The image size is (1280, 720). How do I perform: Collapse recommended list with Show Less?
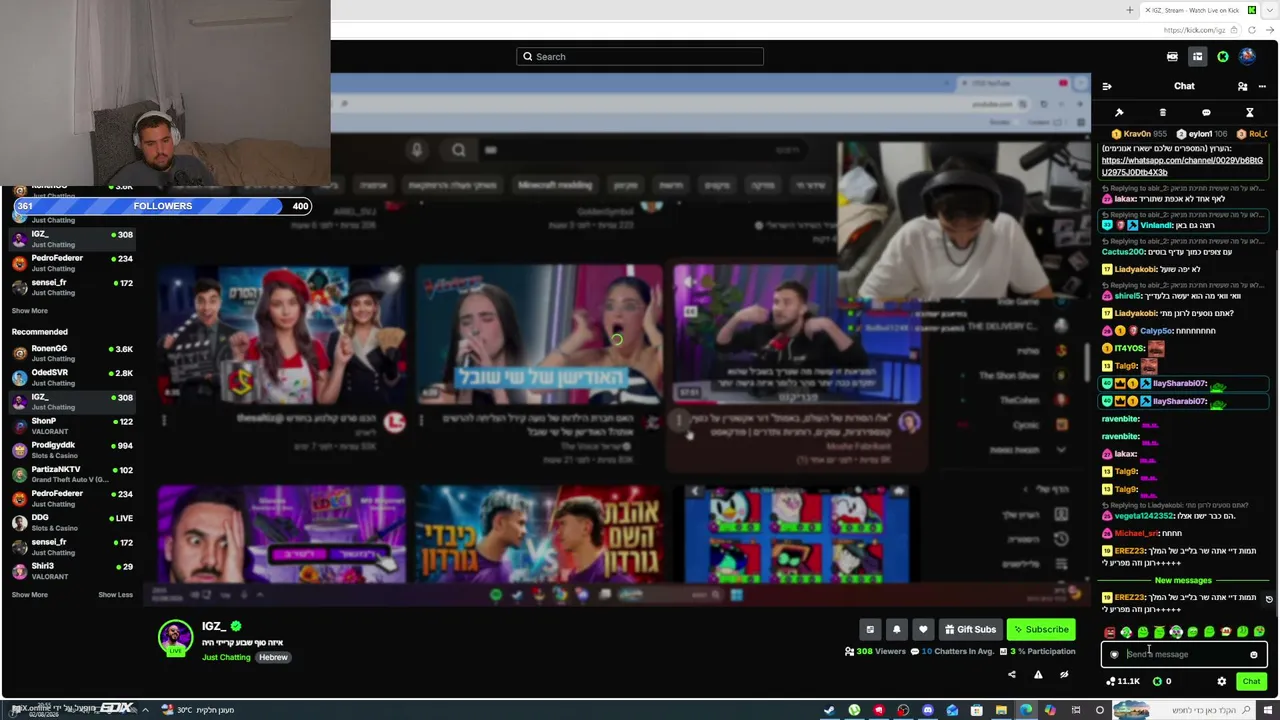115,595
